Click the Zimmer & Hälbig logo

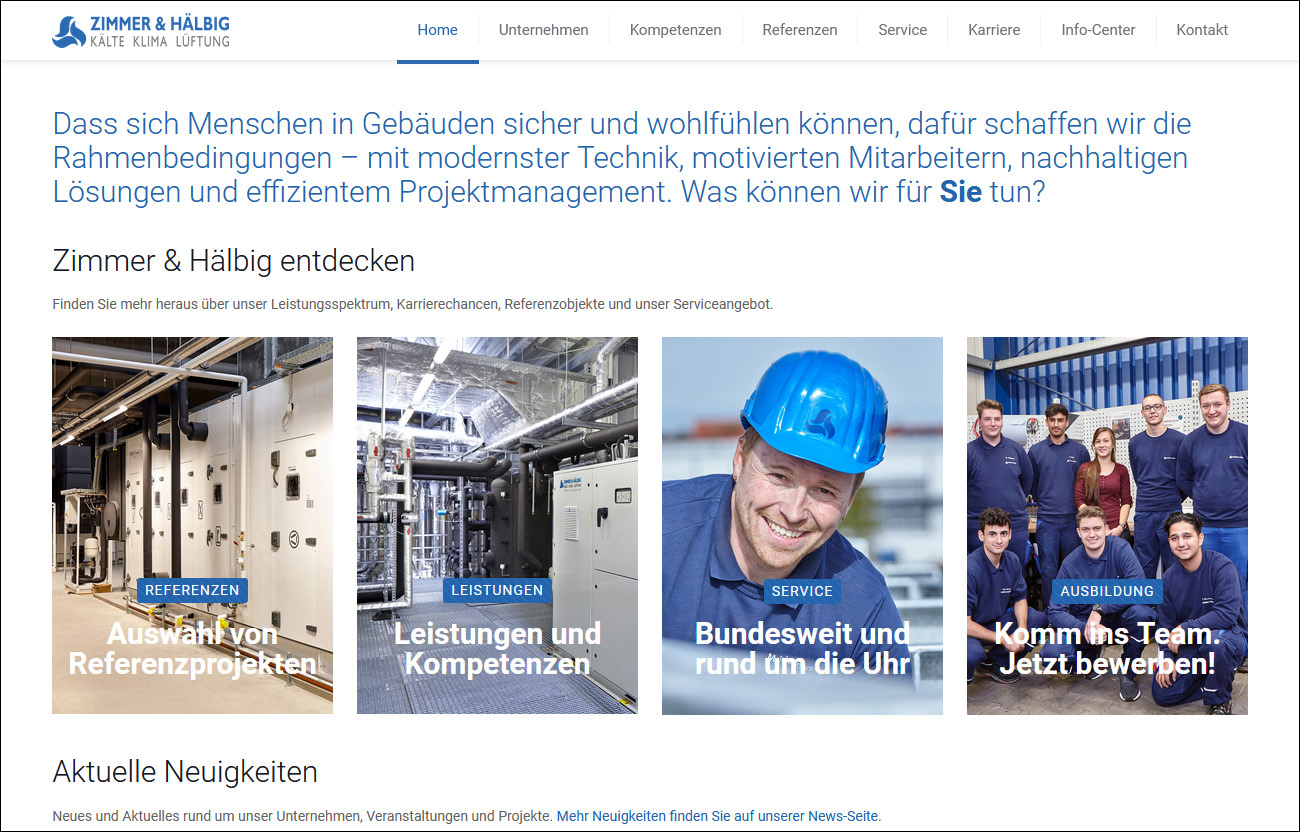click(141, 32)
